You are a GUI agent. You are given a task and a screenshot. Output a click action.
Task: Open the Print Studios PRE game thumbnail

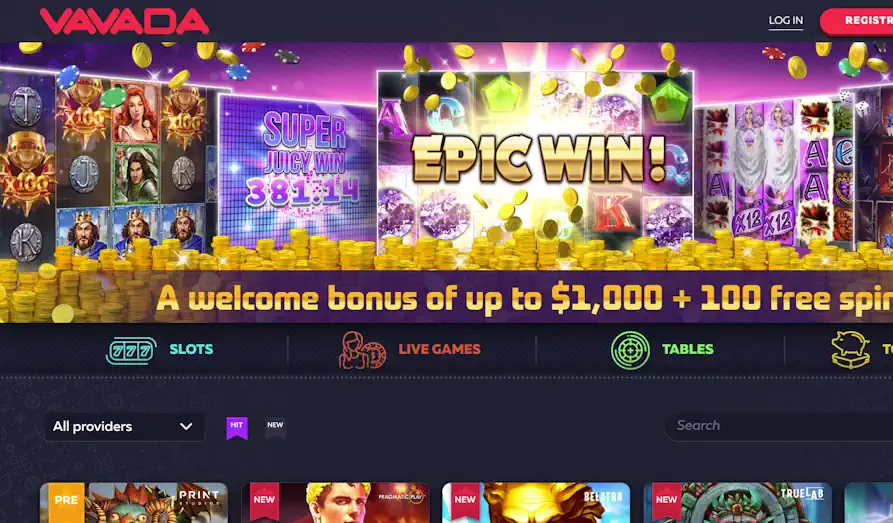click(x=134, y=502)
